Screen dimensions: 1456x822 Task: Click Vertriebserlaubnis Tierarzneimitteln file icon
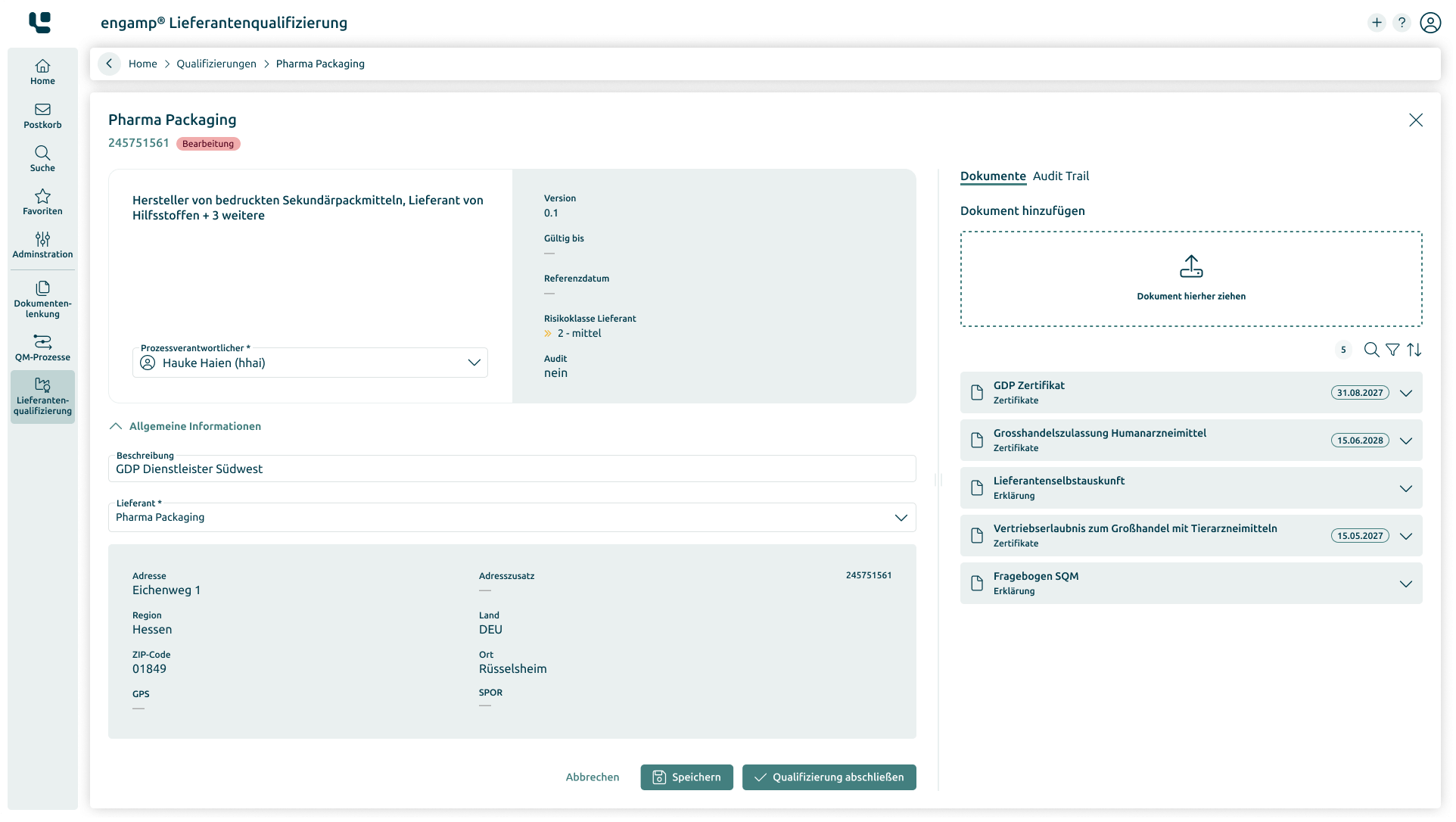[978, 536]
